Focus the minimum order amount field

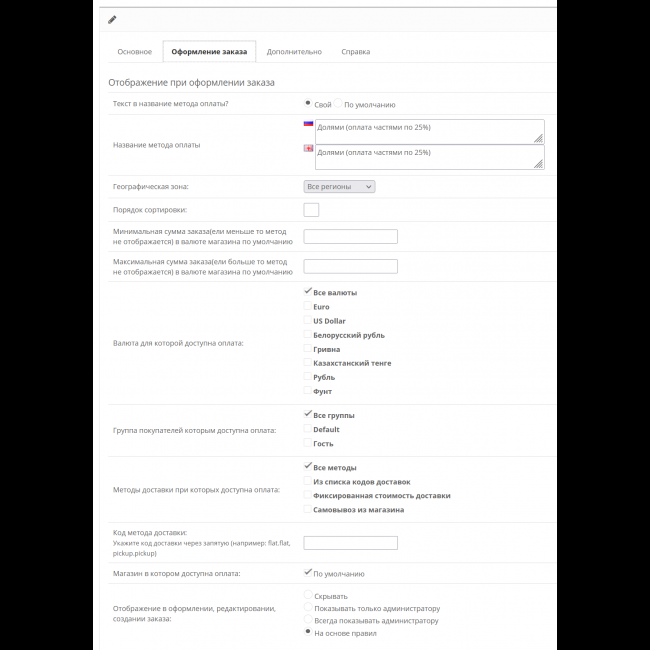(x=350, y=237)
